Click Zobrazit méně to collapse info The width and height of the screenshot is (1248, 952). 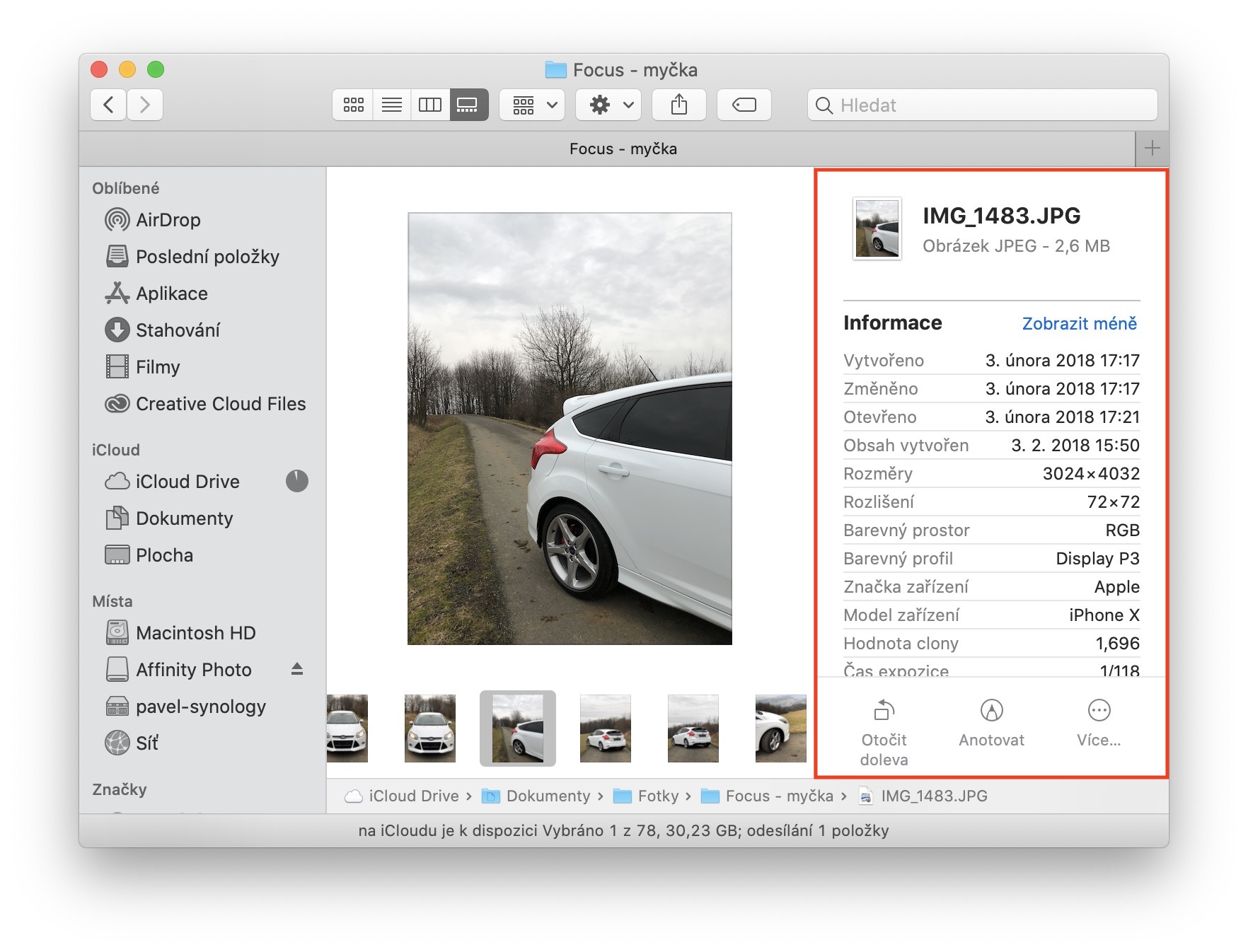point(1079,324)
